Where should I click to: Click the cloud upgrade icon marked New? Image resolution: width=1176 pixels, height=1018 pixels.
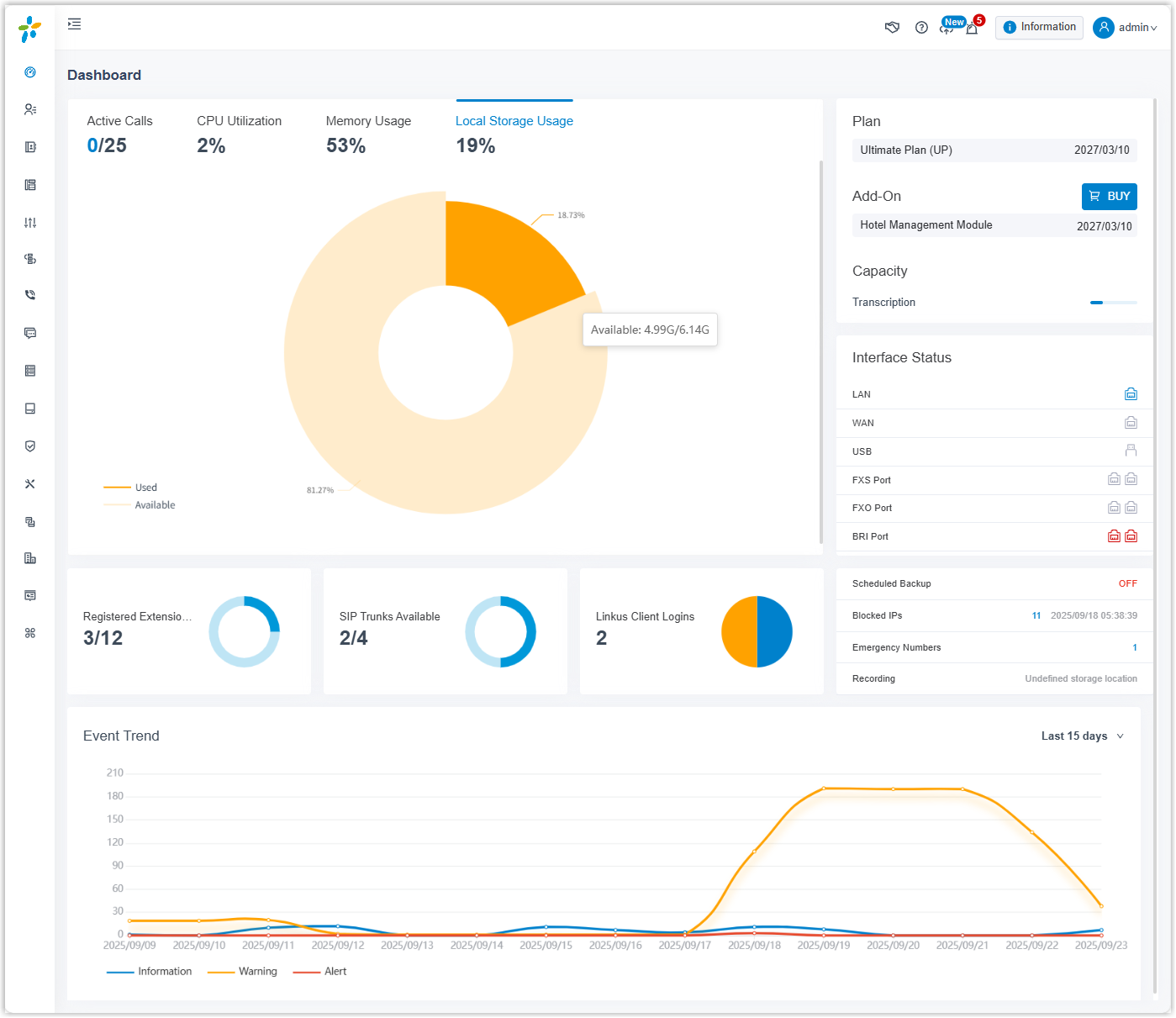947,28
